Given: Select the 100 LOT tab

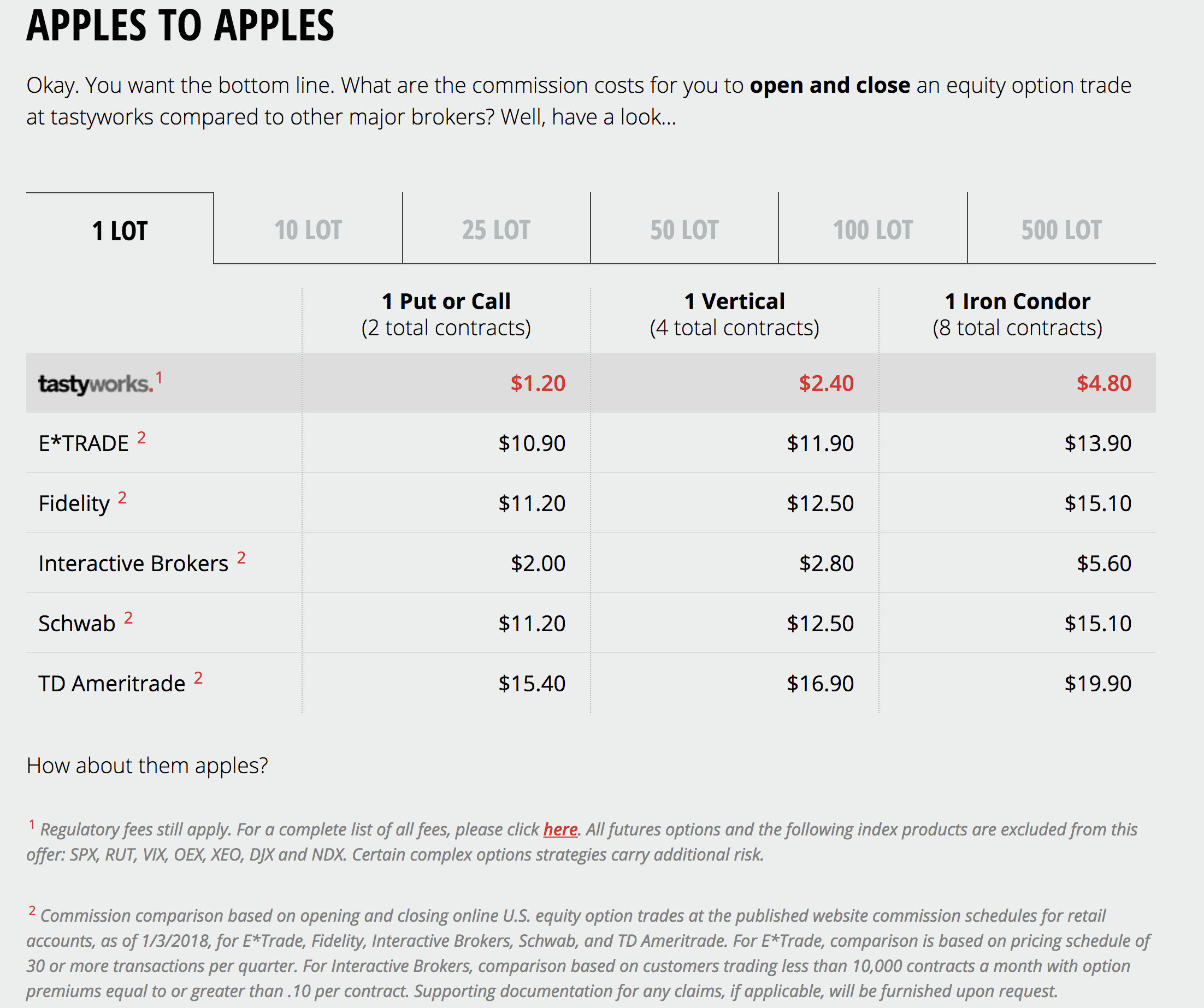Looking at the screenshot, I should 872,229.
